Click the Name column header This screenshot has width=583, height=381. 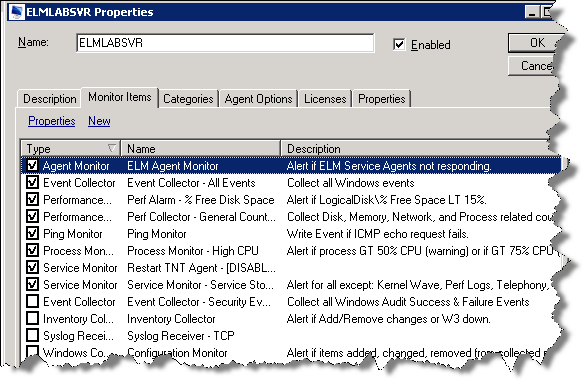click(x=201, y=149)
